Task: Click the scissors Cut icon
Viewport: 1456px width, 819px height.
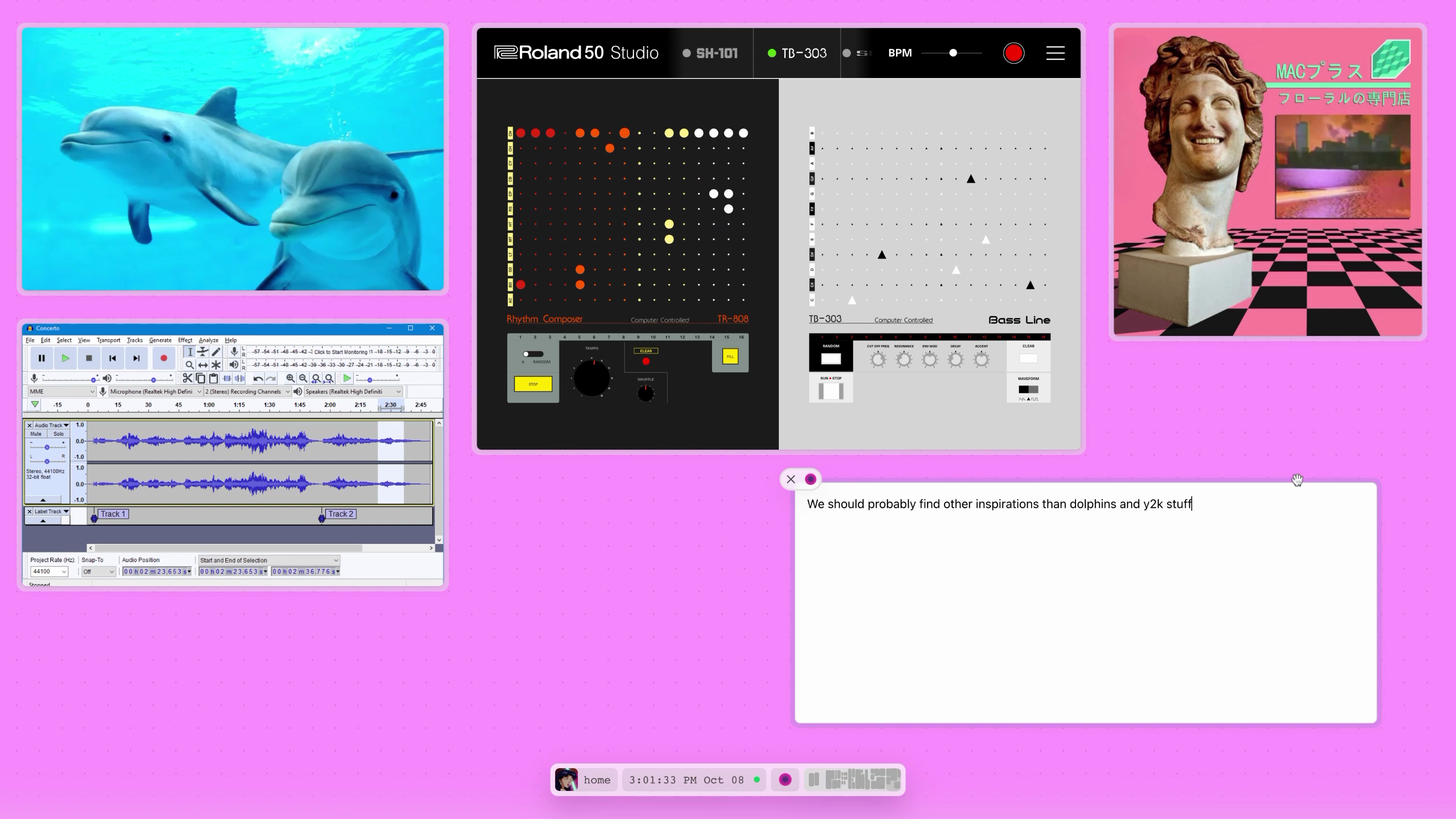Action: click(x=188, y=379)
